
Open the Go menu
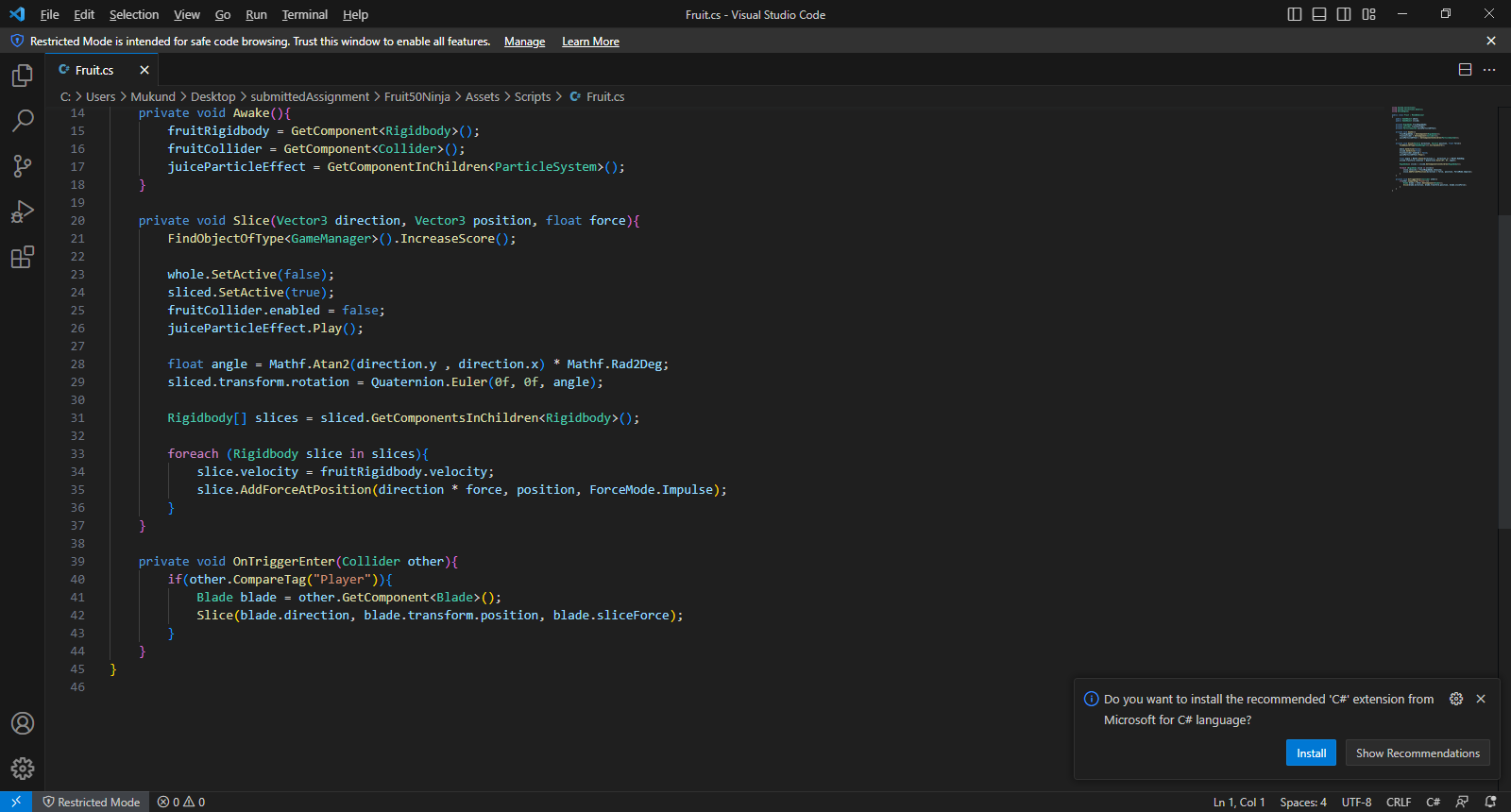pyautogui.click(x=223, y=14)
